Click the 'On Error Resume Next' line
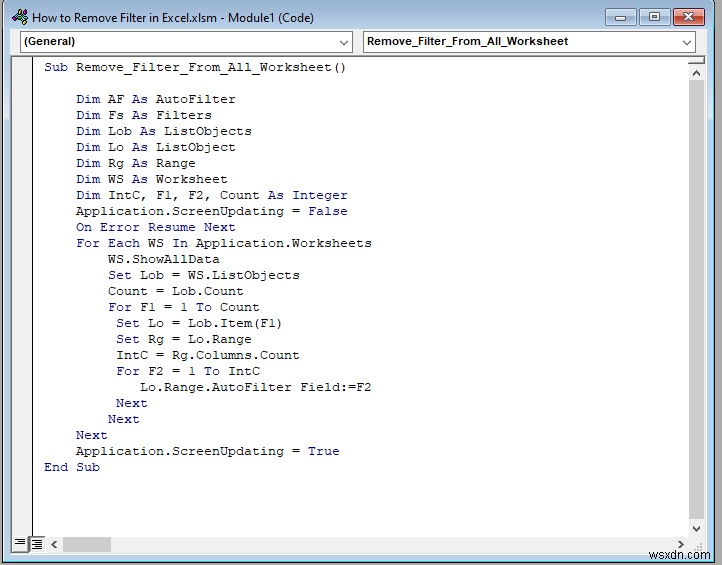The width and height of the screenshot is (722, 565). (156, 227)
